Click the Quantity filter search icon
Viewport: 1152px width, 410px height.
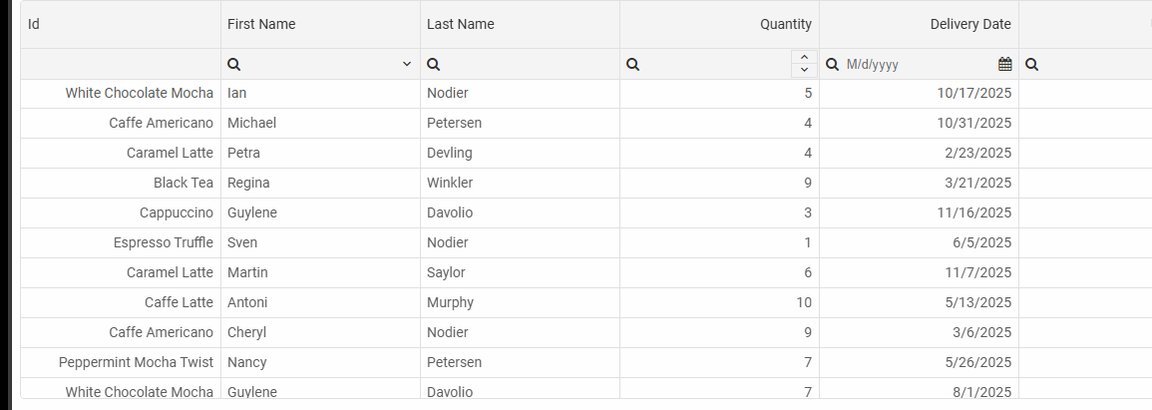pyautogui.click(x=633, y=65)
